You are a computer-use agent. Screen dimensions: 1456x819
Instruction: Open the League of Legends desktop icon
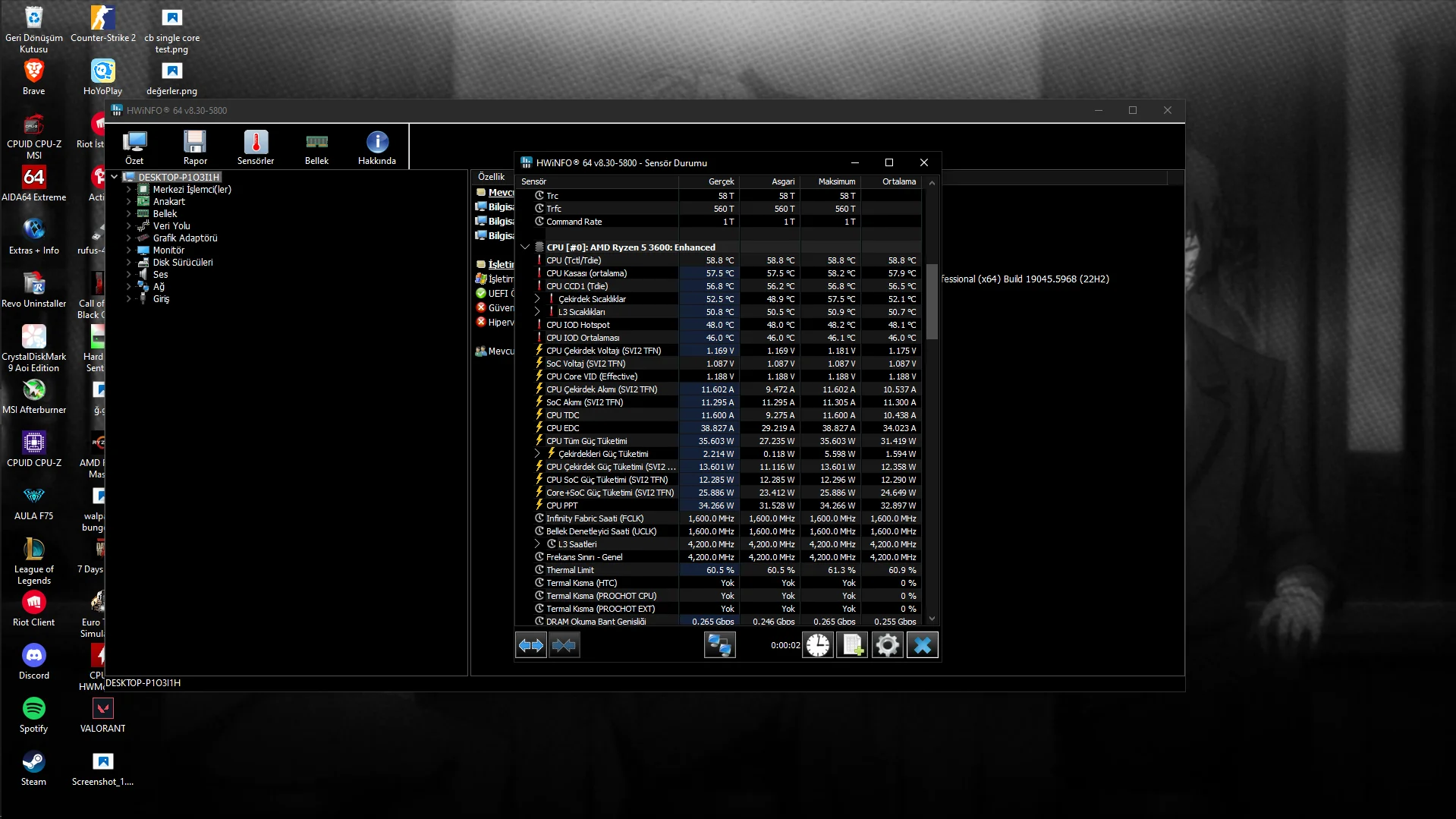click(33, 561)
